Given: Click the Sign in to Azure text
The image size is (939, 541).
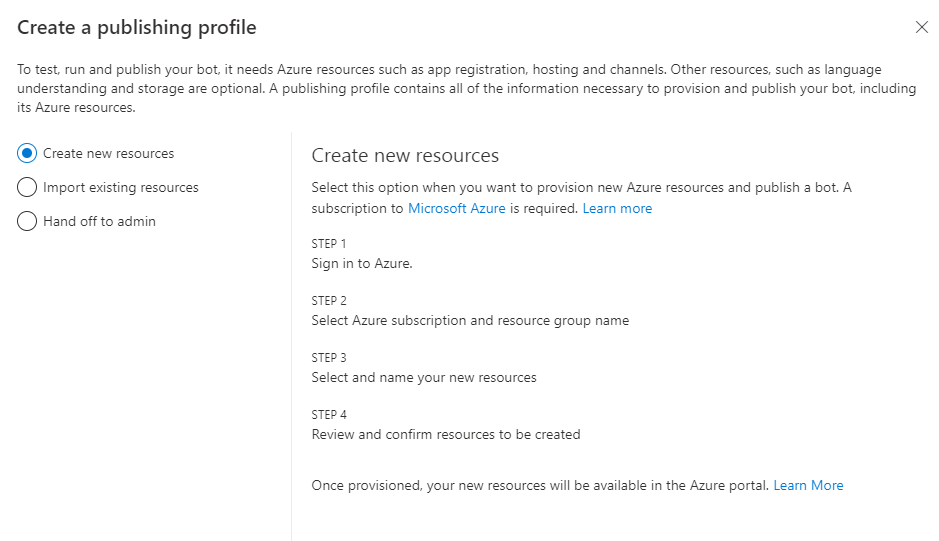Looking at the screenshot, I should [362, 264].
